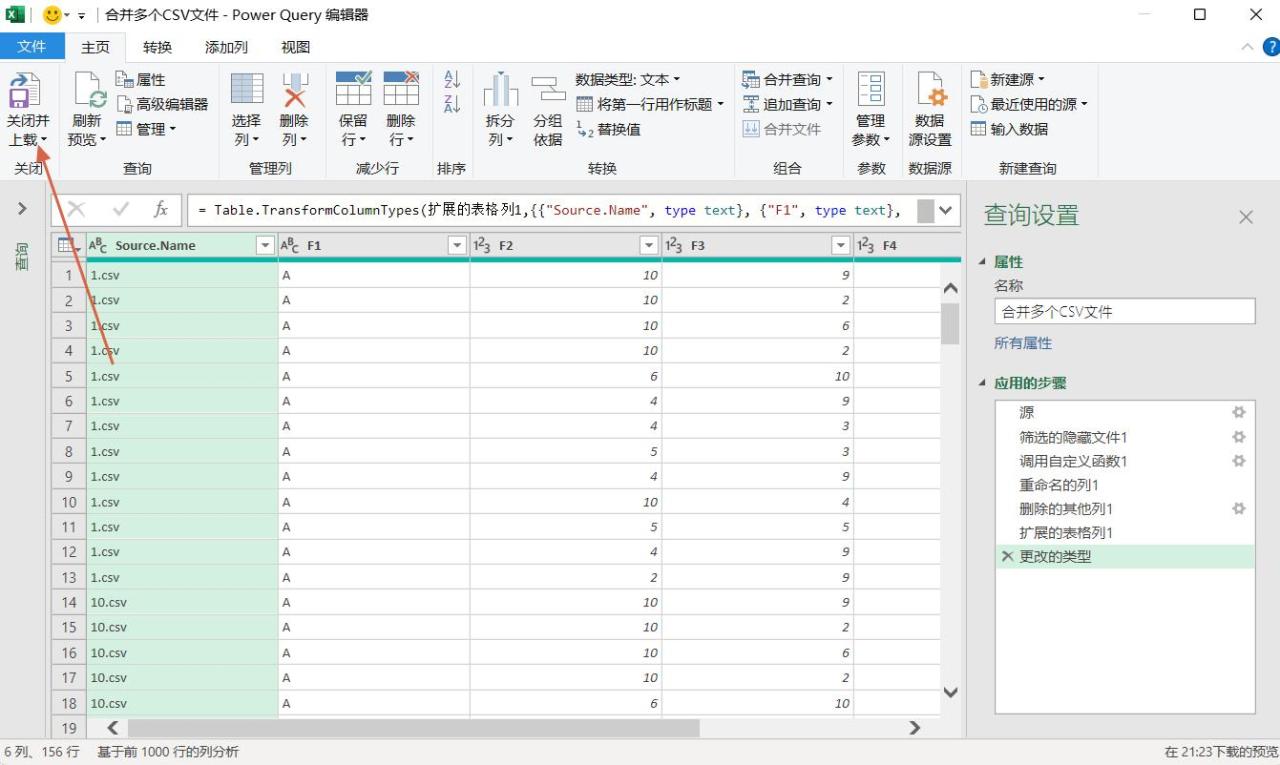Click the vertical scrollbar down arrow

(x=950, y=692)
